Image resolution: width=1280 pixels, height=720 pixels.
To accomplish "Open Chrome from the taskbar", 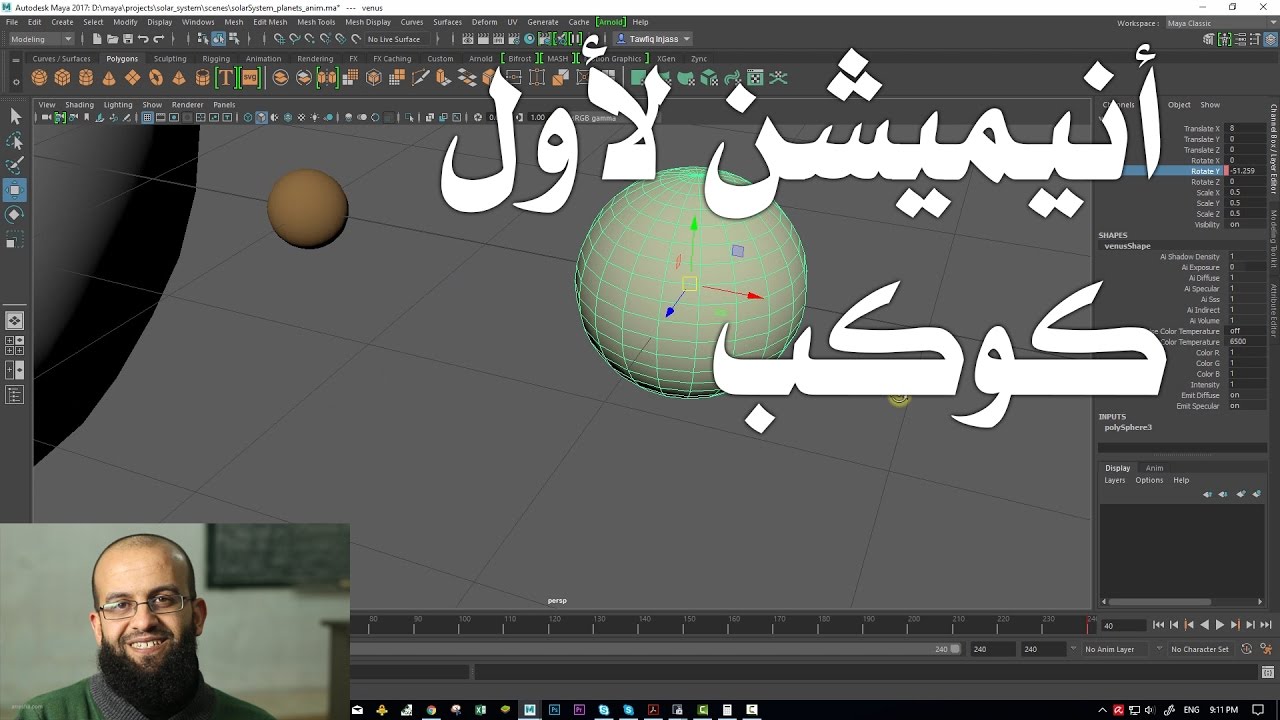I will [x=431, y=710].
